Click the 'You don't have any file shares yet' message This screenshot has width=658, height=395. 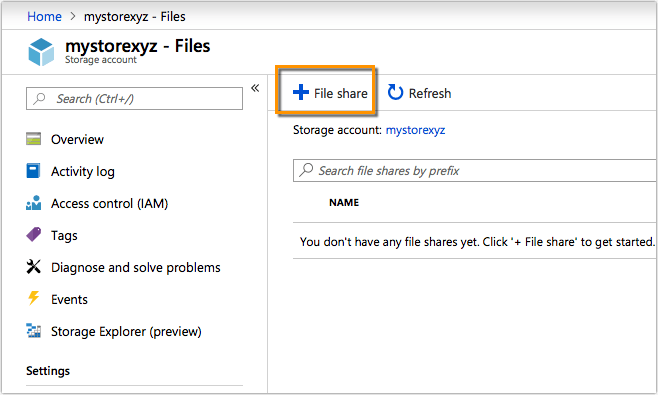click(x=477, y=242)
